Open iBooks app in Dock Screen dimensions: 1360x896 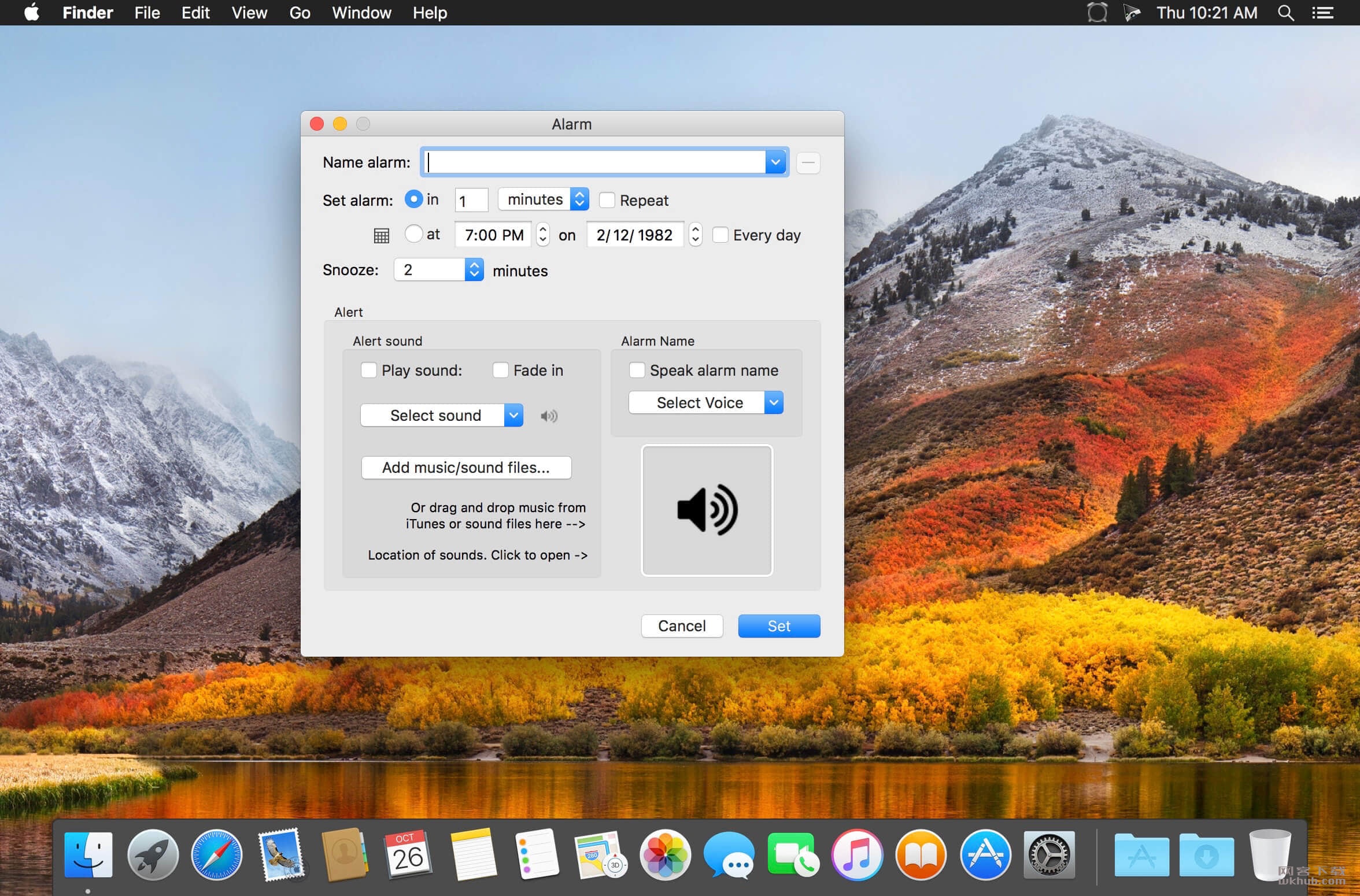(x=921, y=855)
